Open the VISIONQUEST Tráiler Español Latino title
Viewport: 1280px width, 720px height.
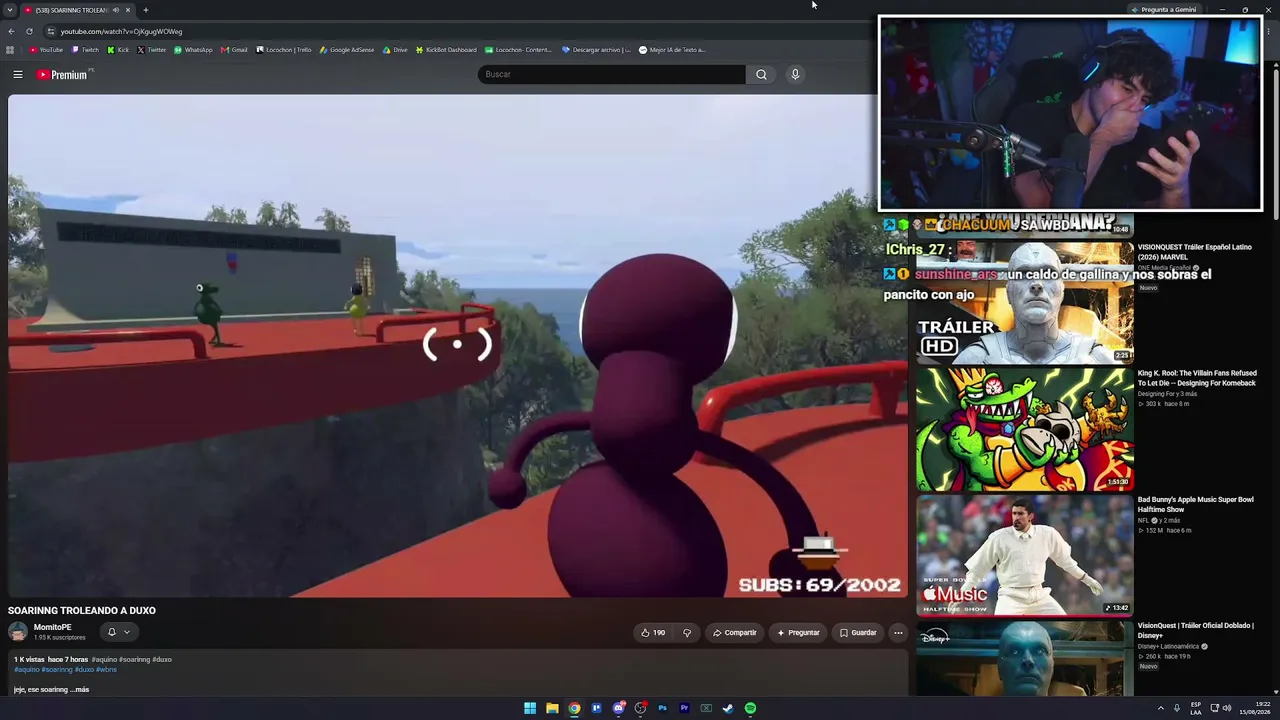(1194, 252)
